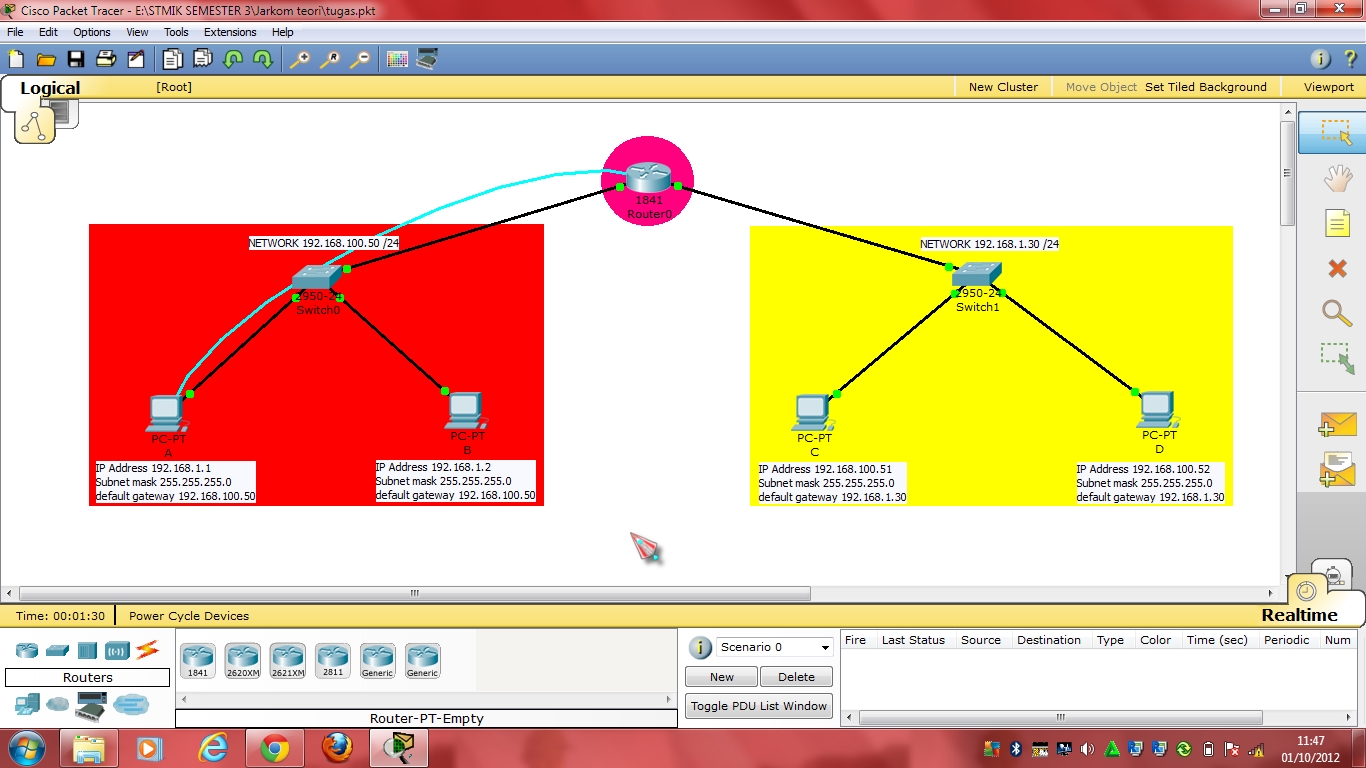1366x768 pixels.
Task: Select the Multiuser Connection category icon
Action: pos(130,704)
